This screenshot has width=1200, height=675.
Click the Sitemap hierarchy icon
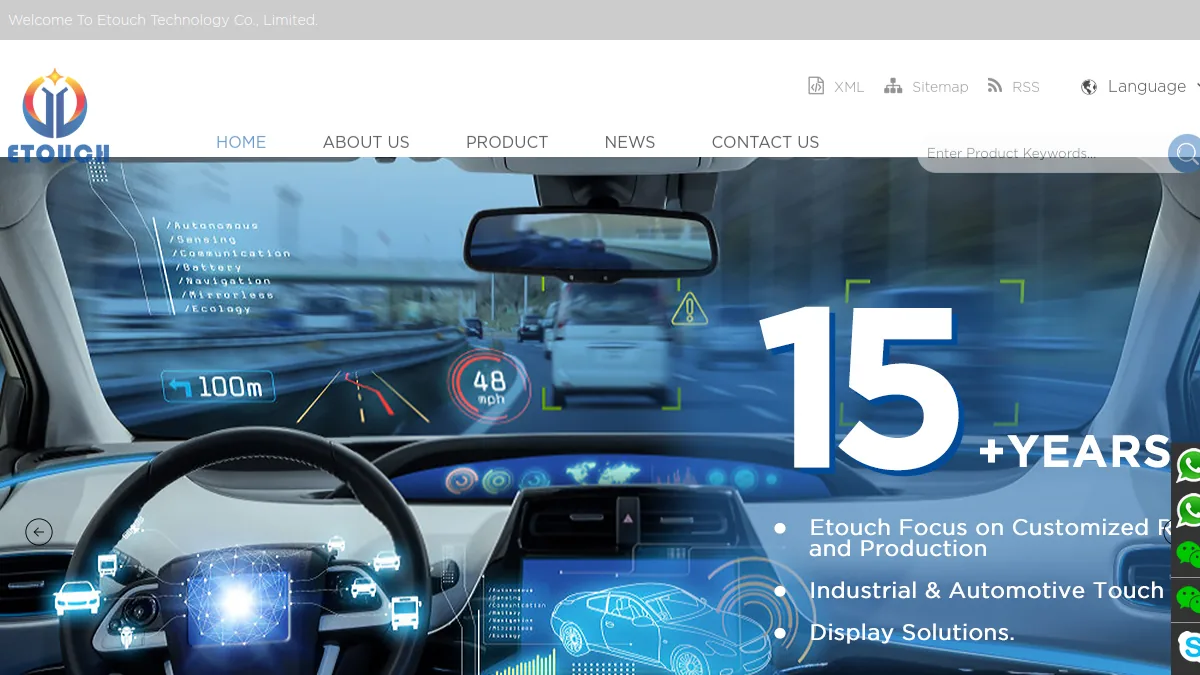[893, 86]
